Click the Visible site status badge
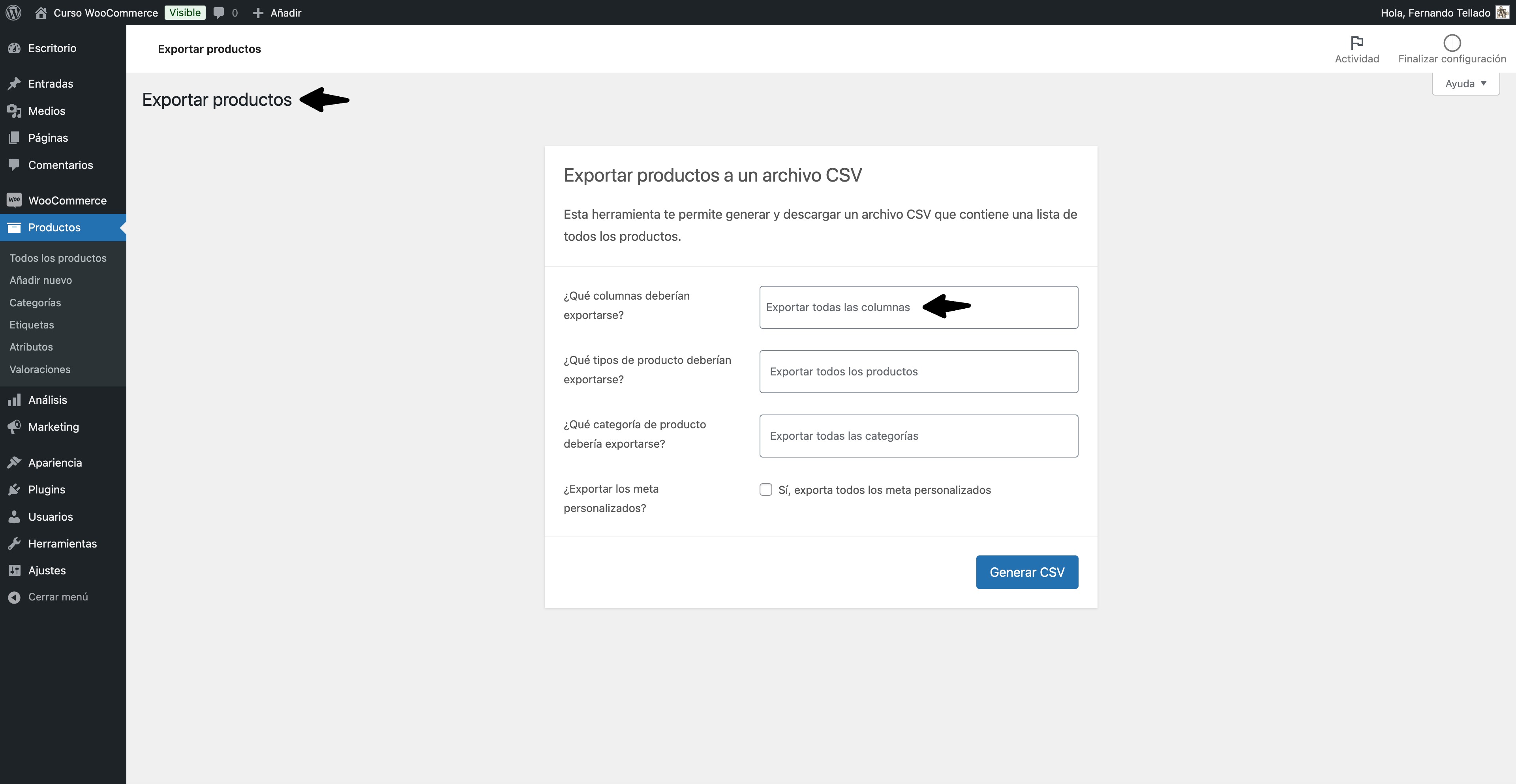The width and height of the screenshot is (1516, 784). click(185, 12)
